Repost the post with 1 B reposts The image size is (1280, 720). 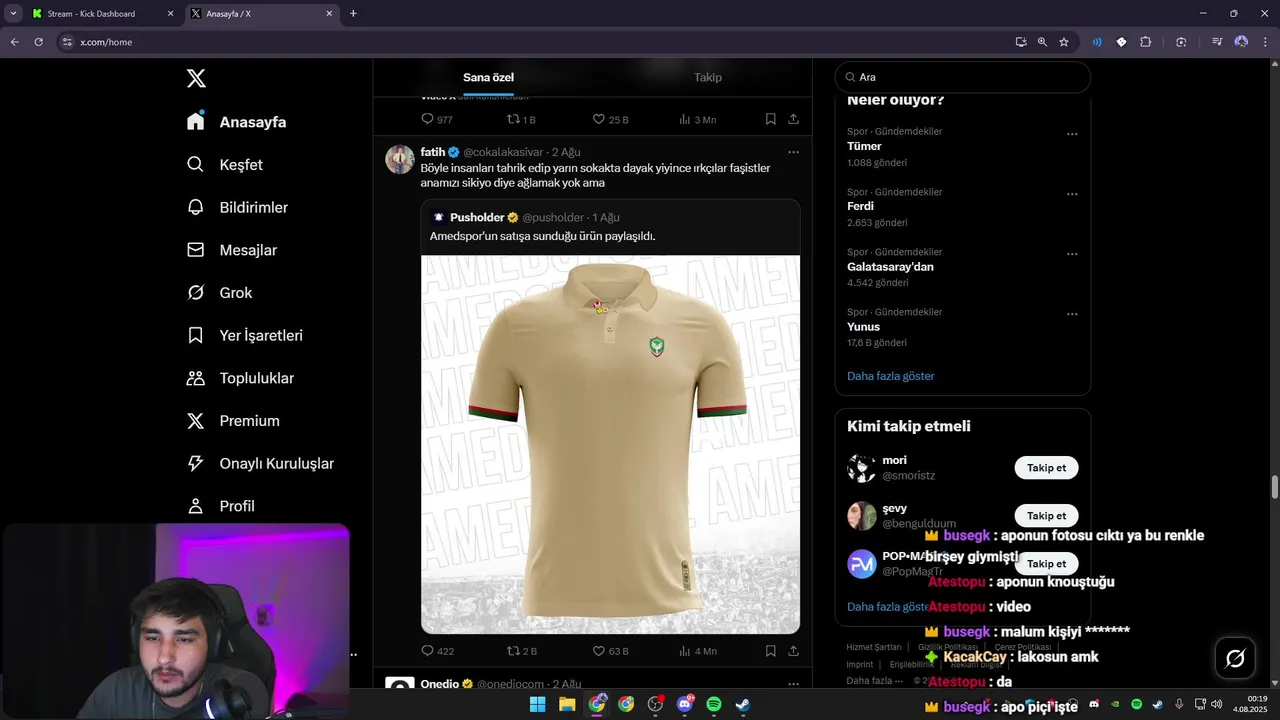click(521, 119)
